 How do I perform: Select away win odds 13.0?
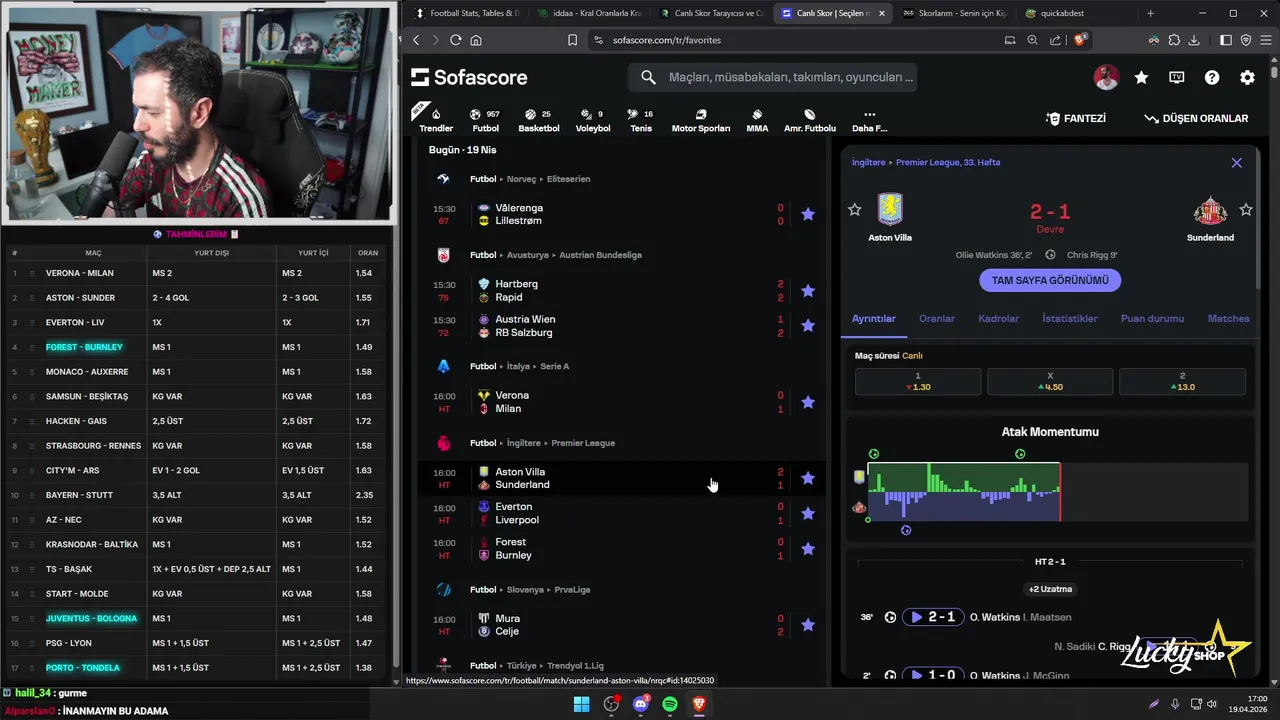coord(1182,381)
